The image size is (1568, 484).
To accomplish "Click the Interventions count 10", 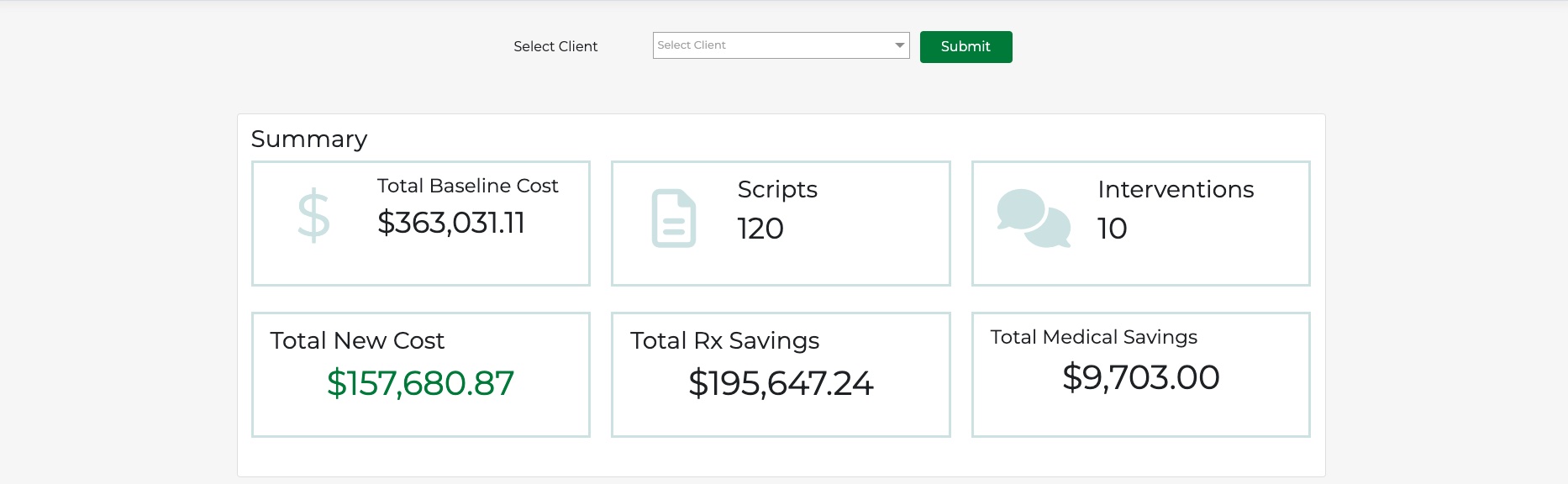I will (x=1112, y=229).
